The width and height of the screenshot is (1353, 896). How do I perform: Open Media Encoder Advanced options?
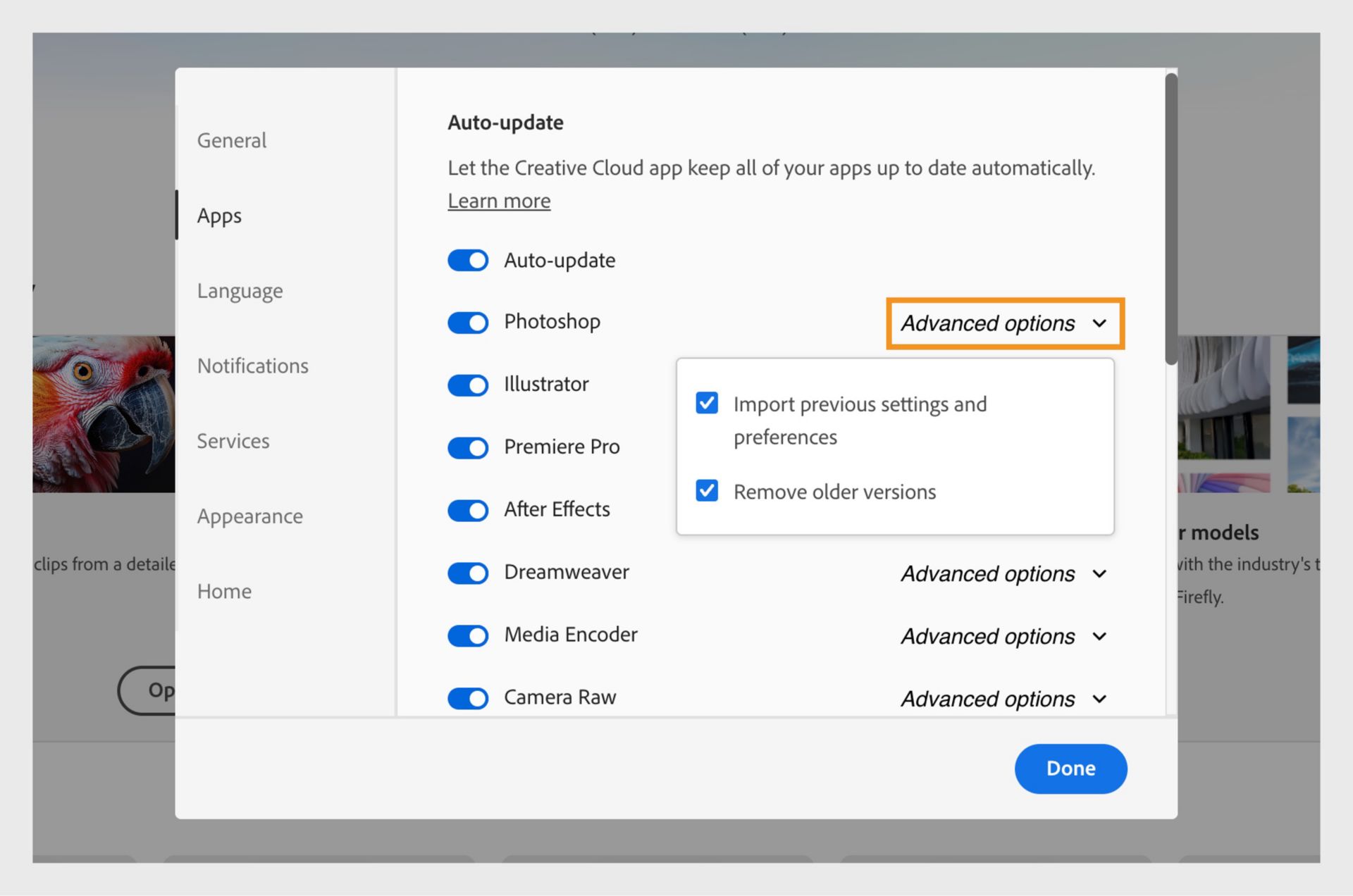tap(1003, 636)
